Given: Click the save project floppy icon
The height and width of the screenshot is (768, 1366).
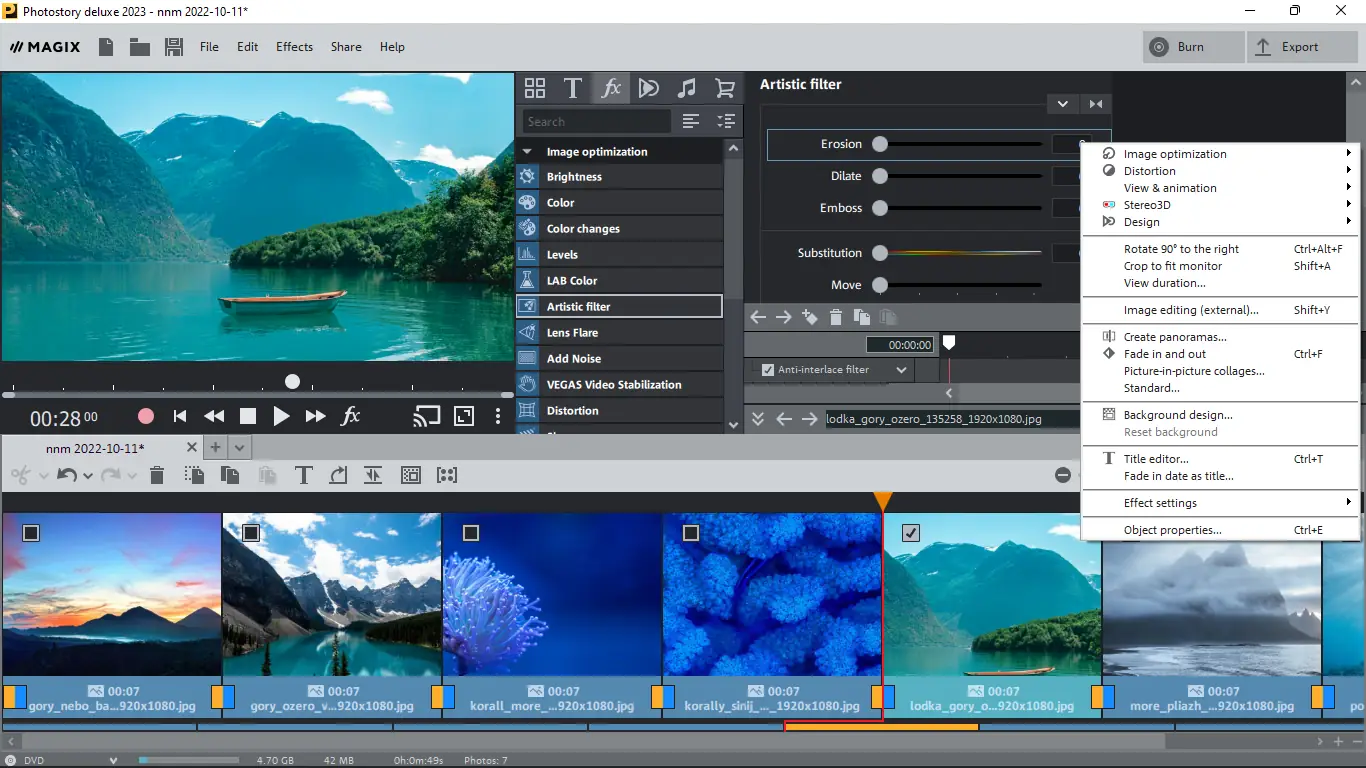Looking at the screenshot, I should click(174, 47).
